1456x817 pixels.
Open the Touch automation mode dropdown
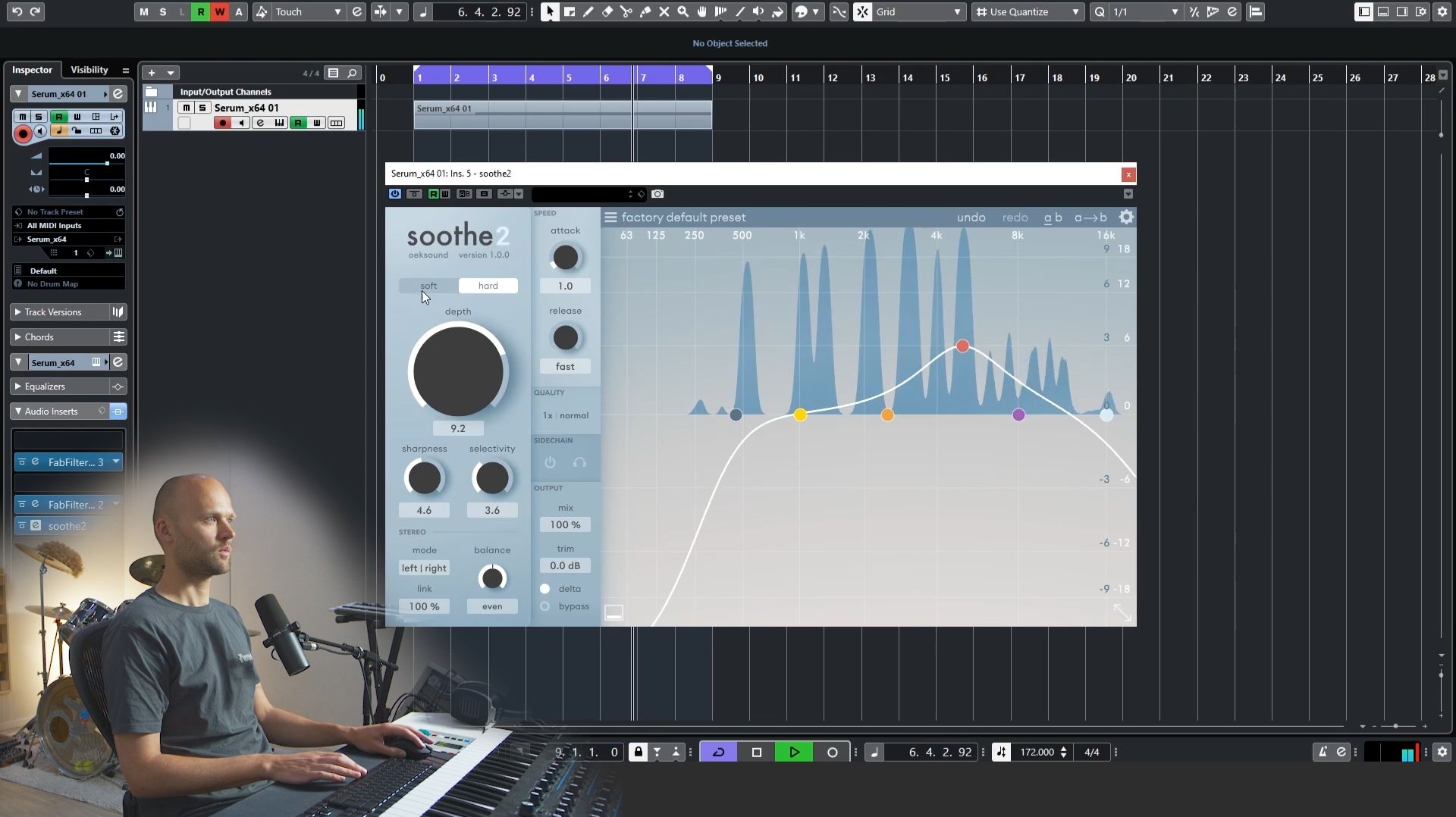pyautogui.click(x=308, y=11)
